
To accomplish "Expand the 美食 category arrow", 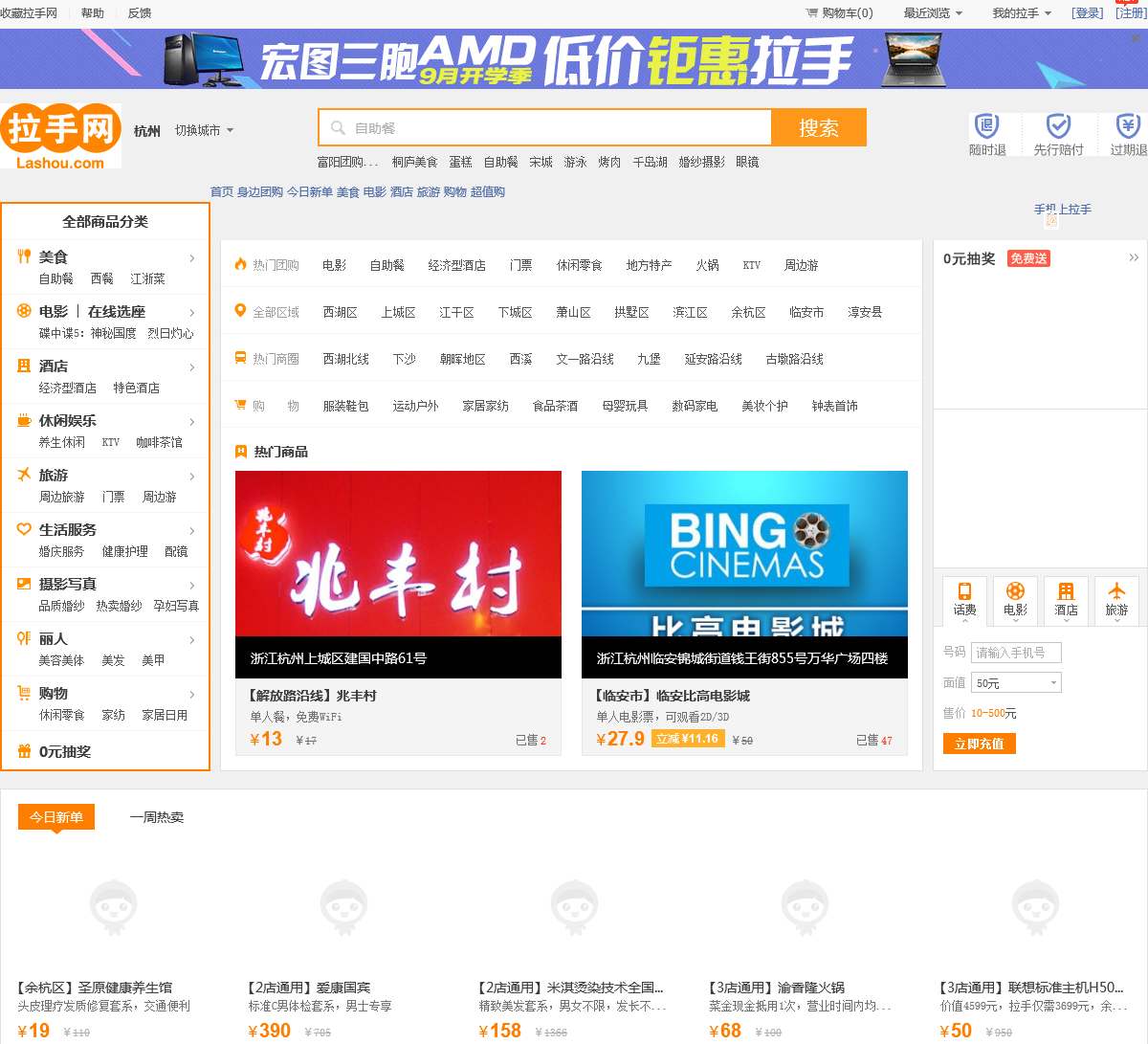I will pyautogui.click(x=192, y=258).
